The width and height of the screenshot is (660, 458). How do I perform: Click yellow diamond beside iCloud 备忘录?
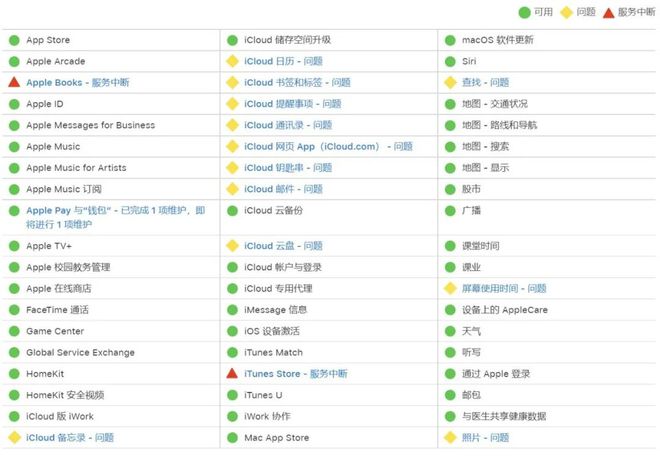(14, 438)
